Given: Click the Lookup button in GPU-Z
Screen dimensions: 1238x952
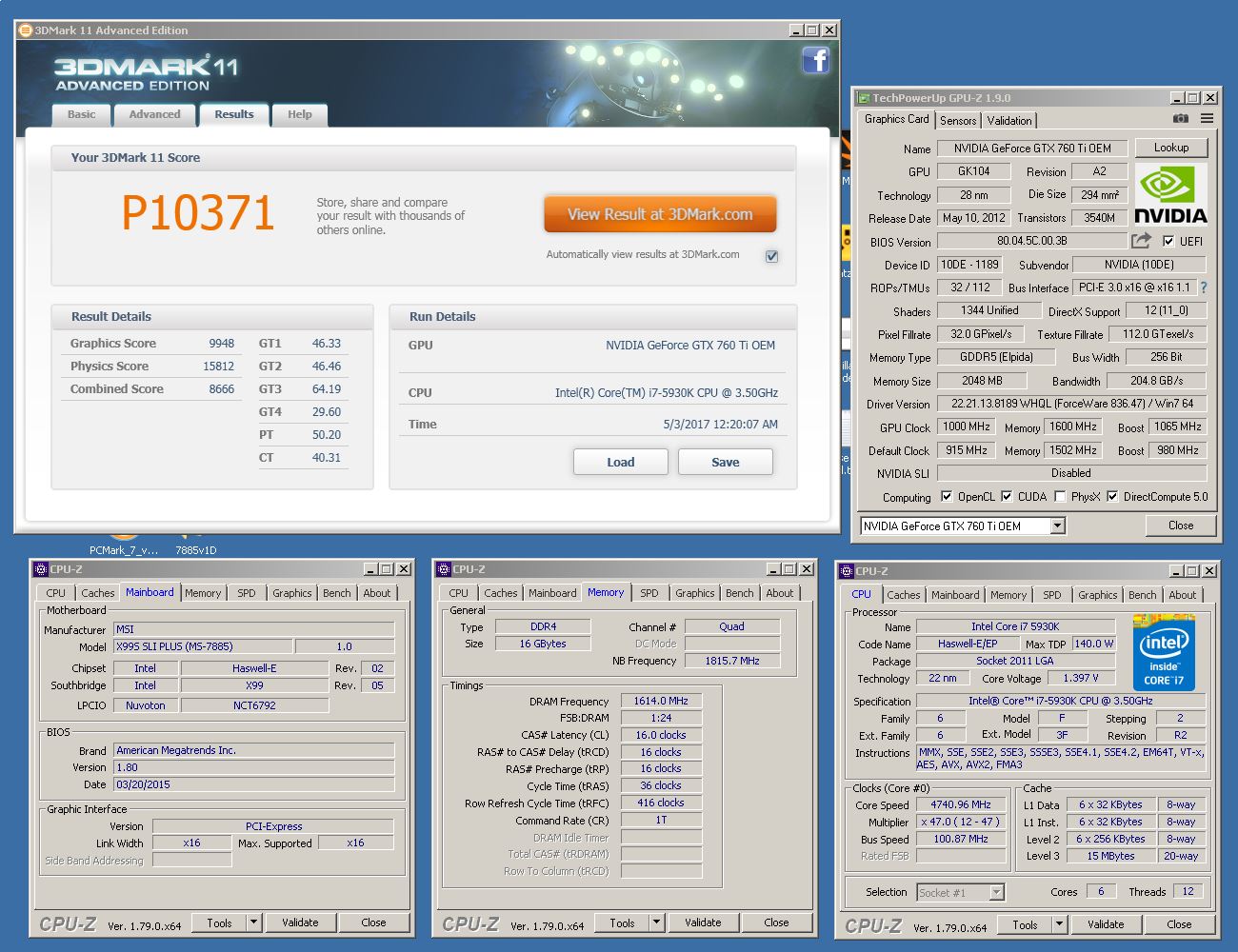Looking at the screenshot, I should tap(1171, 148).
